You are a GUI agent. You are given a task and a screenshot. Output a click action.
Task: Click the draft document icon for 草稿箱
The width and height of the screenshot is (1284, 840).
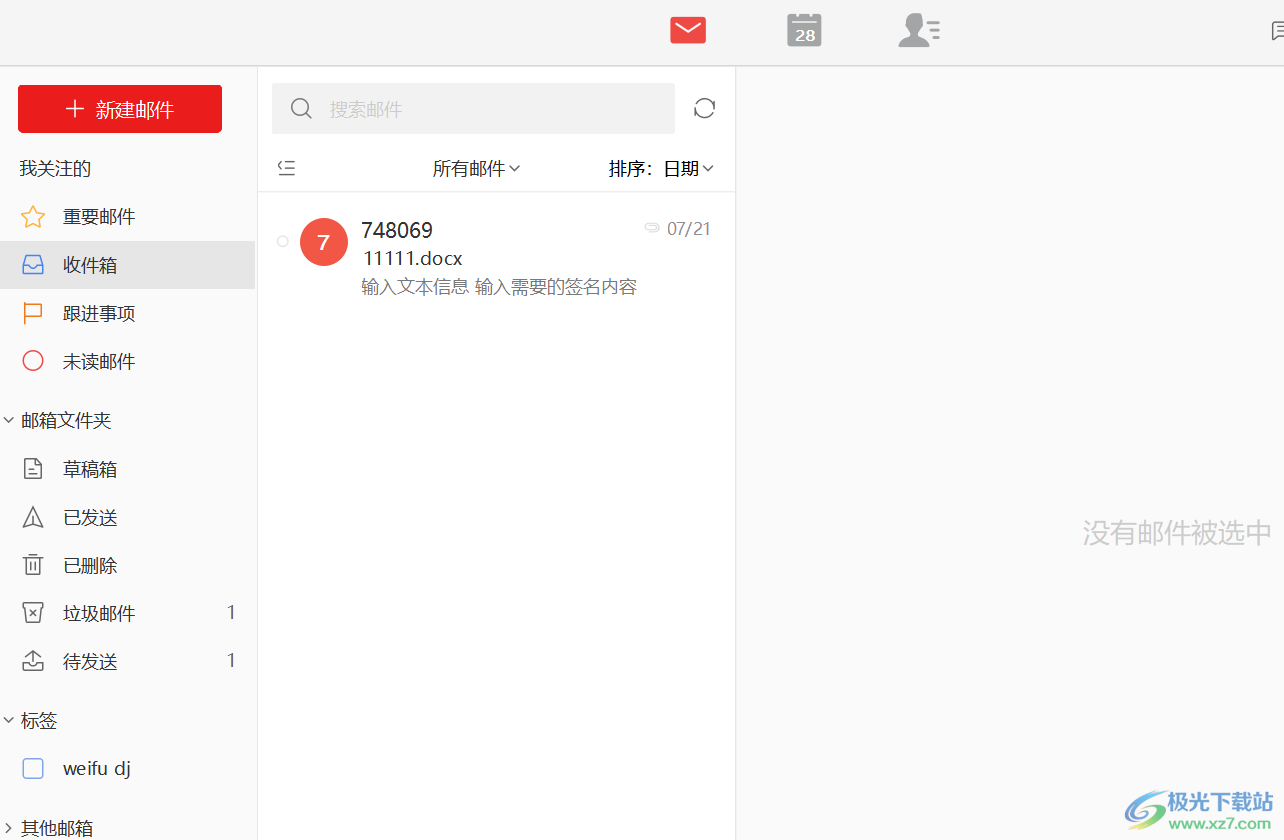(x=33, y=469)
